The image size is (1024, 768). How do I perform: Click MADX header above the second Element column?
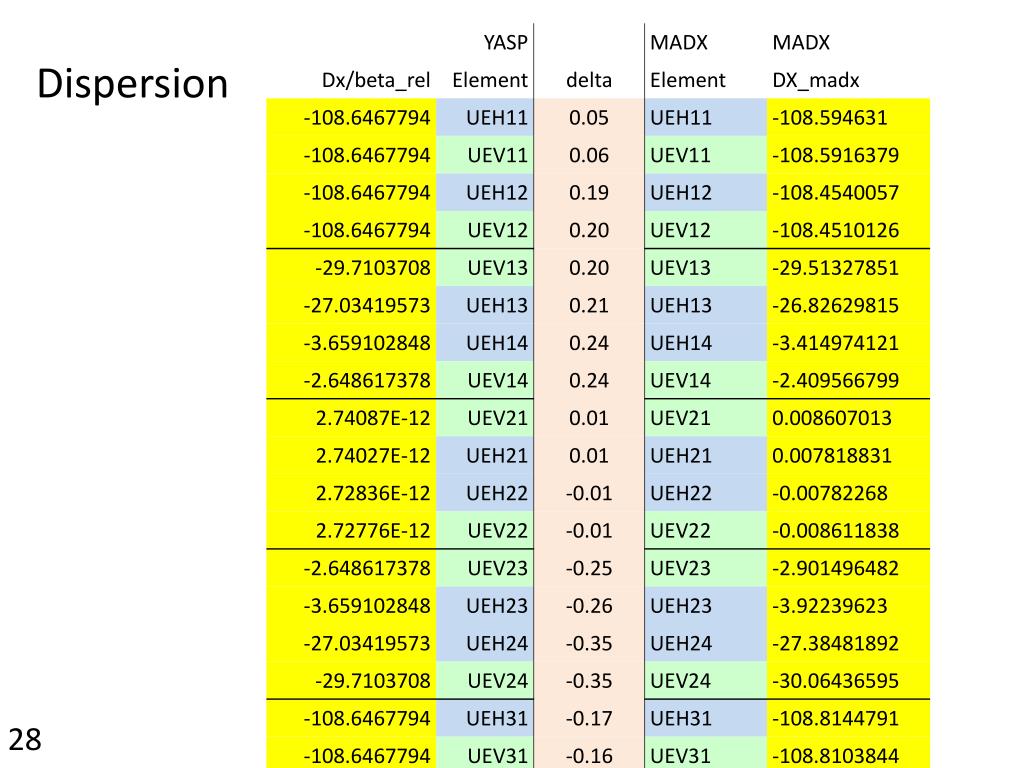pyautogui.click(x=679, y=43)
